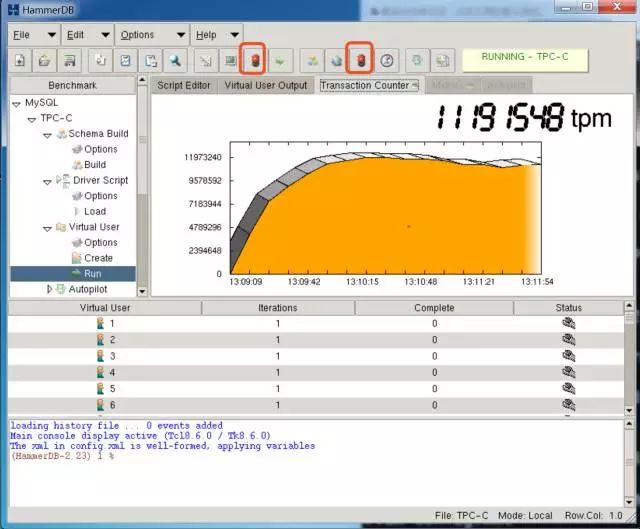Click the Benchmark panel header
640x529 pixels.
coord(72,85)
